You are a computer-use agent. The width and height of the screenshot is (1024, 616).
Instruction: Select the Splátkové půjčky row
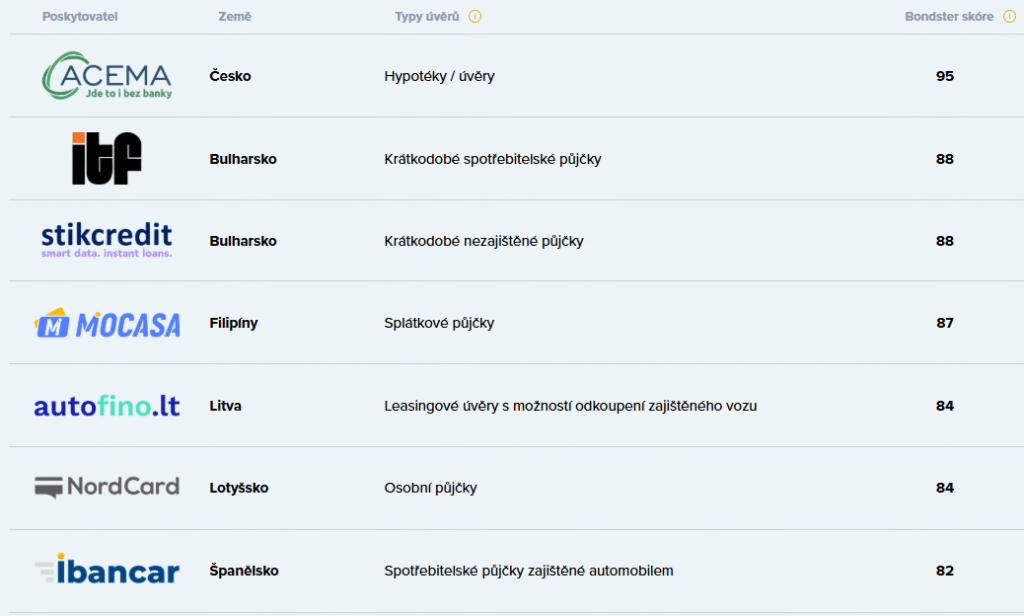(516, 323)
